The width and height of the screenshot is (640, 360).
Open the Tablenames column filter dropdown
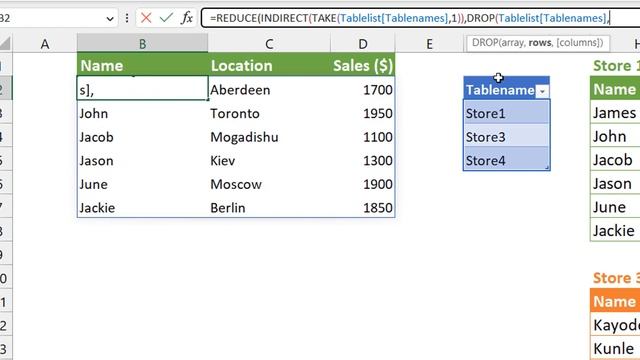(542, 91)
